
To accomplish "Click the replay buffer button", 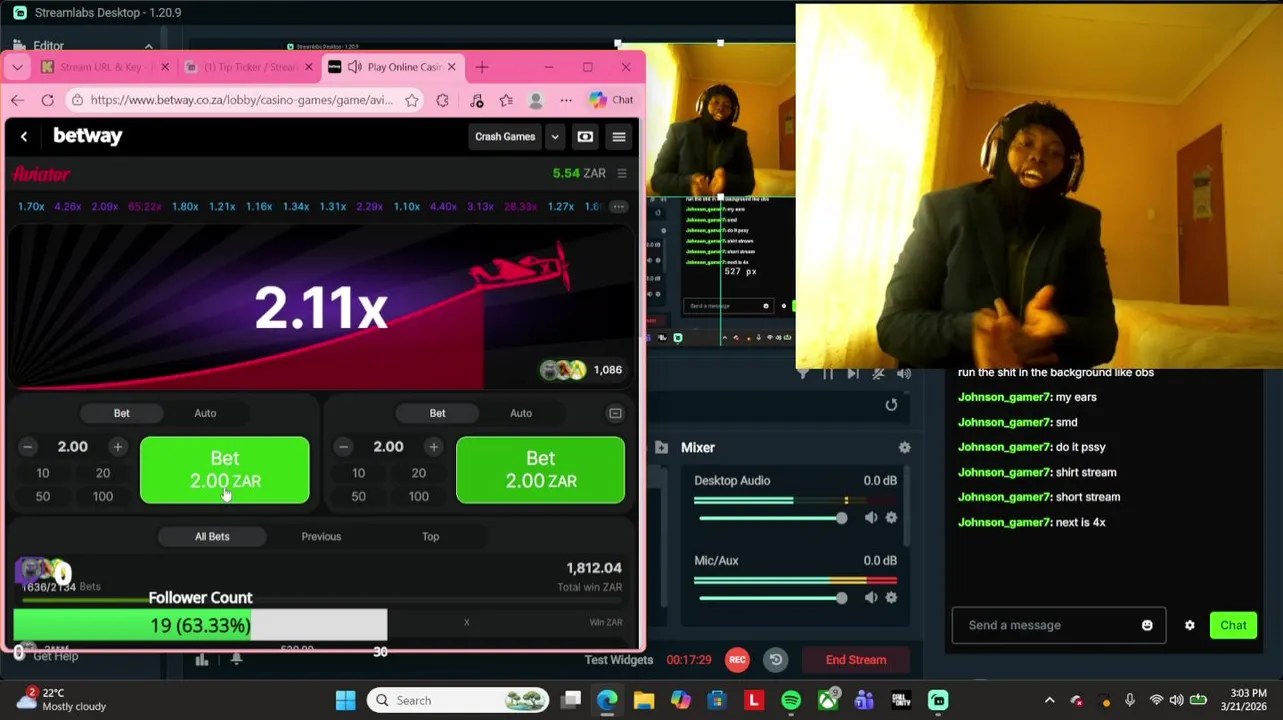I will [x=776, y=660].
